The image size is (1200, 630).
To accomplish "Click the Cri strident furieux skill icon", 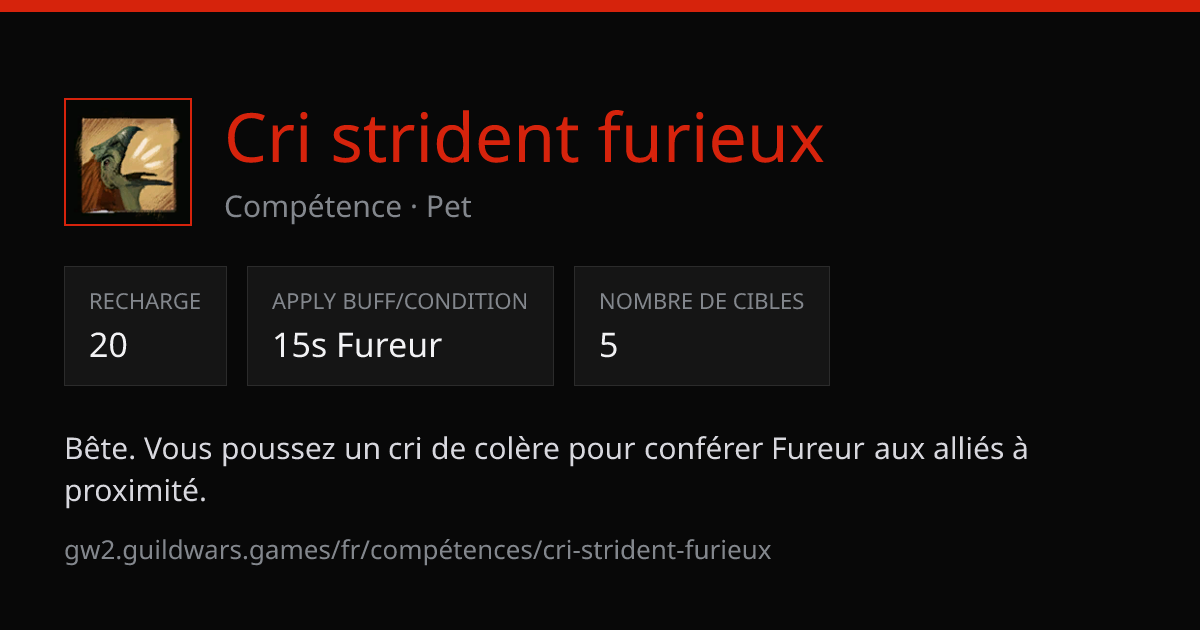I will (x=128, y=162).
